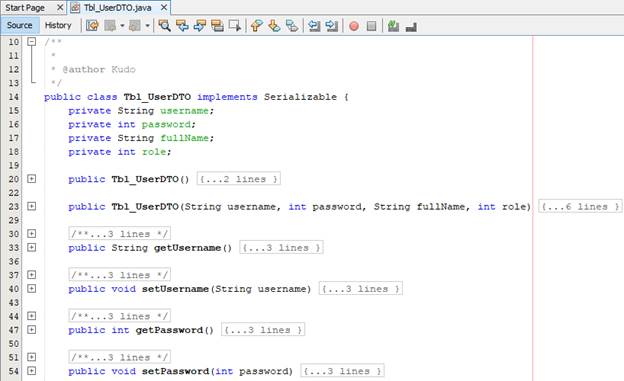Click the '{...2 lines }' folded block

click(239, 179)
